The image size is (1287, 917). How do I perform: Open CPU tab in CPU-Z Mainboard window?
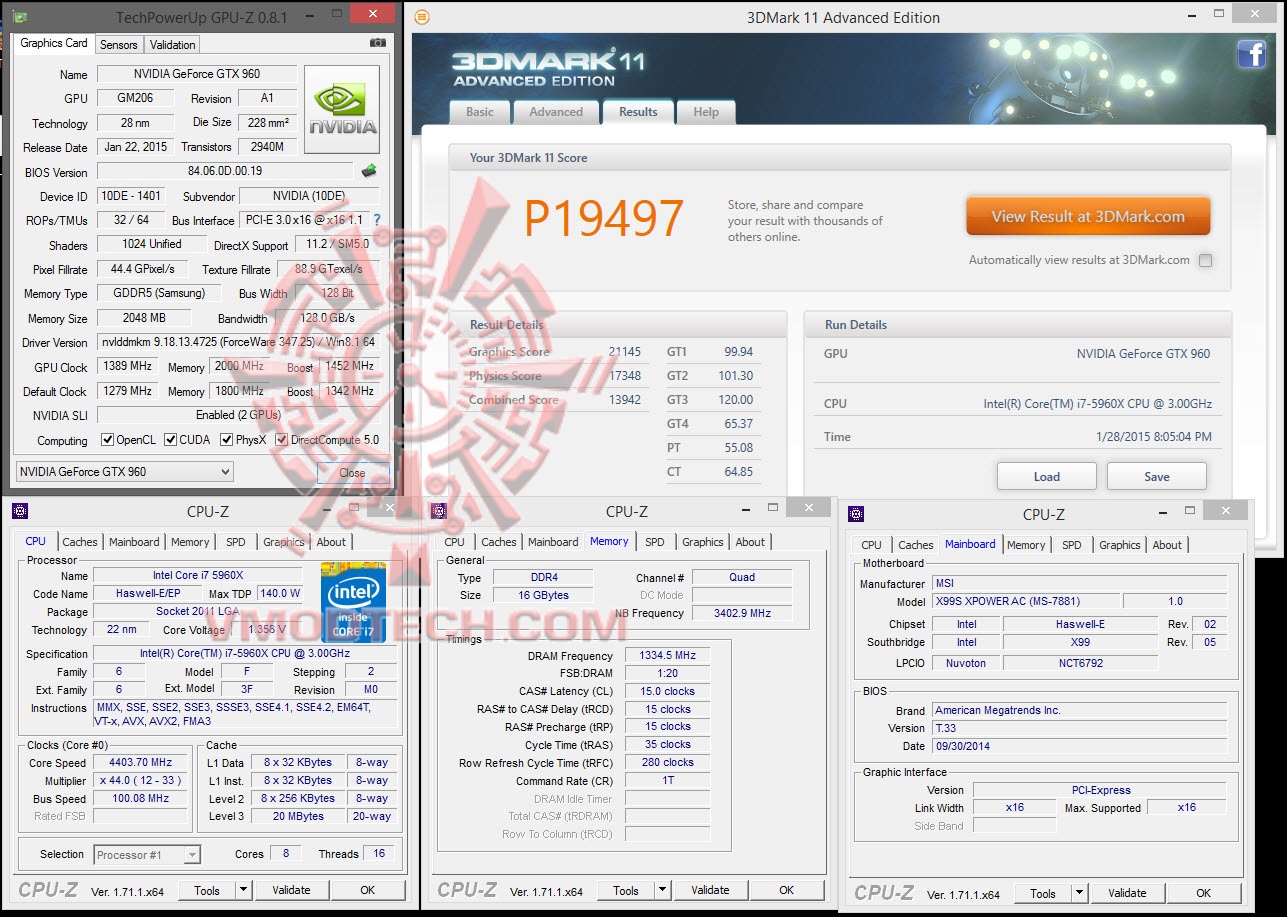872,545
